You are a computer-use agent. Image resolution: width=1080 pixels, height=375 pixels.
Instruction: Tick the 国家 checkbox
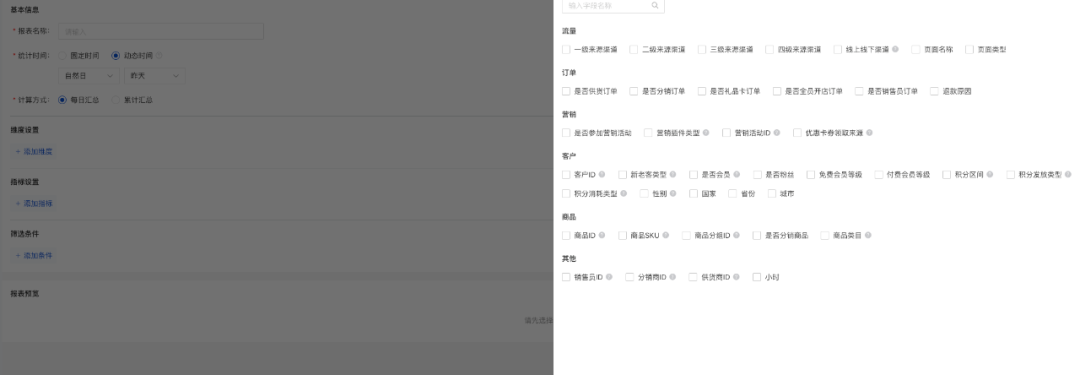(x=694, y=194)
